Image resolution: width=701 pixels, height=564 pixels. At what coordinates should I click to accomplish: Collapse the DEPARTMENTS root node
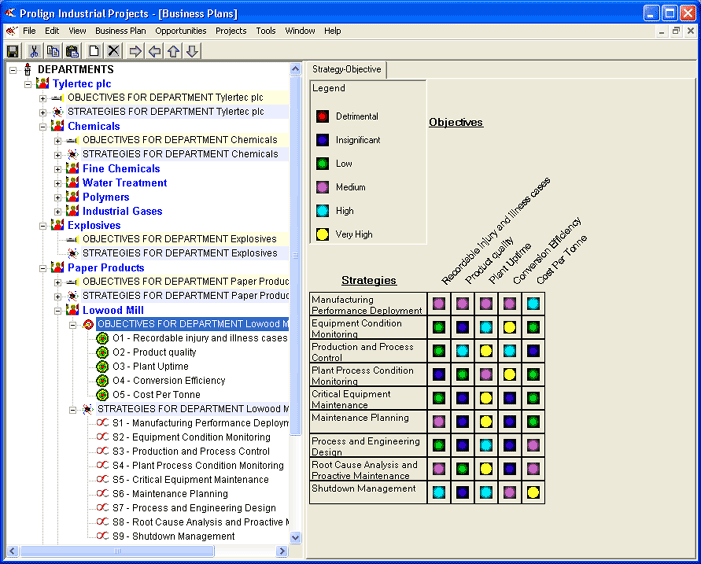tap(13, 70)
